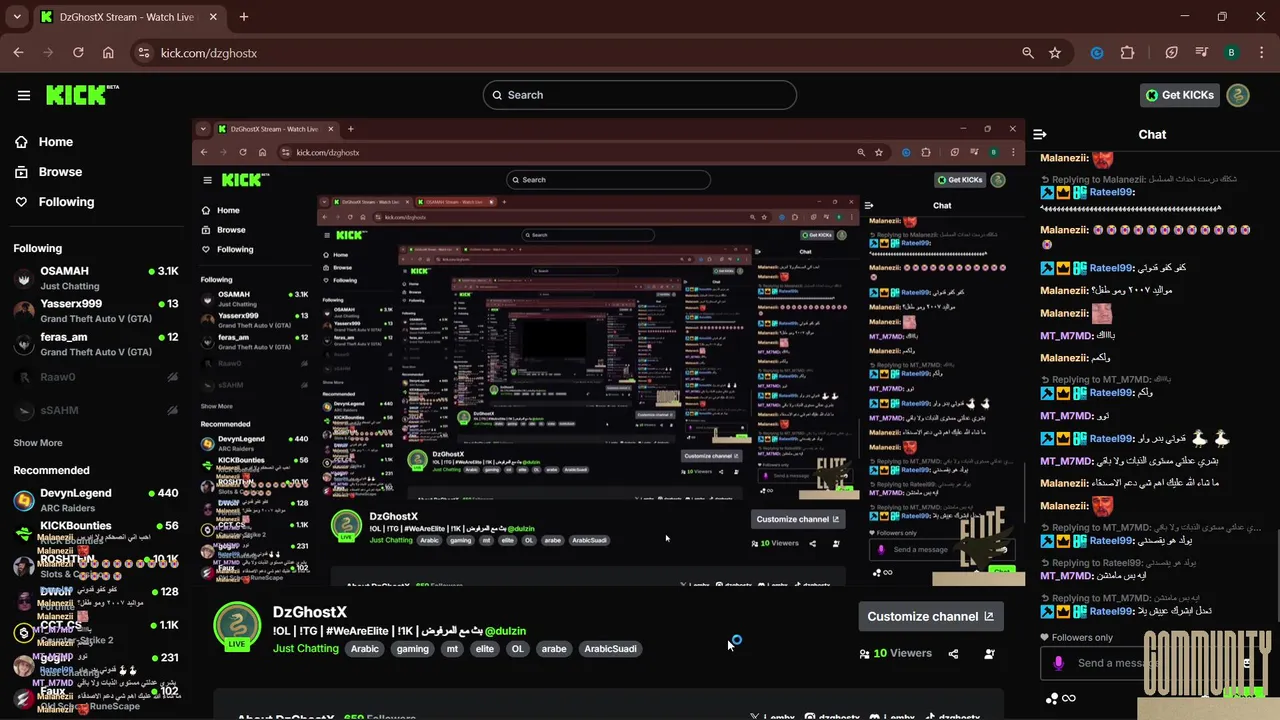Open site information icon beside the URL
Screen dimensions: 1280x720
[x=143, y=53]
